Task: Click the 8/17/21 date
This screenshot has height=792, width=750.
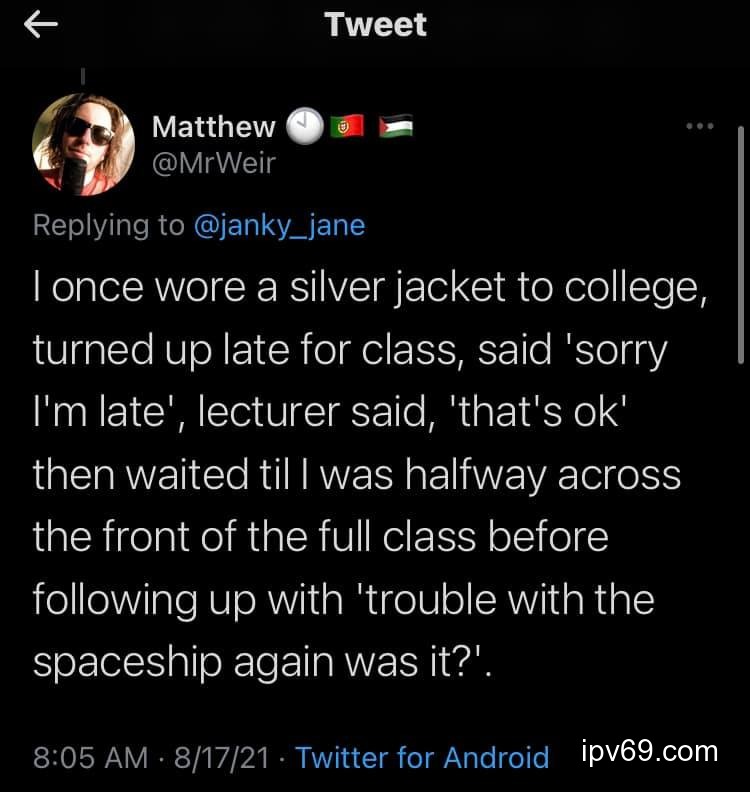Action: pyautogui.click(x=222, y=757)
